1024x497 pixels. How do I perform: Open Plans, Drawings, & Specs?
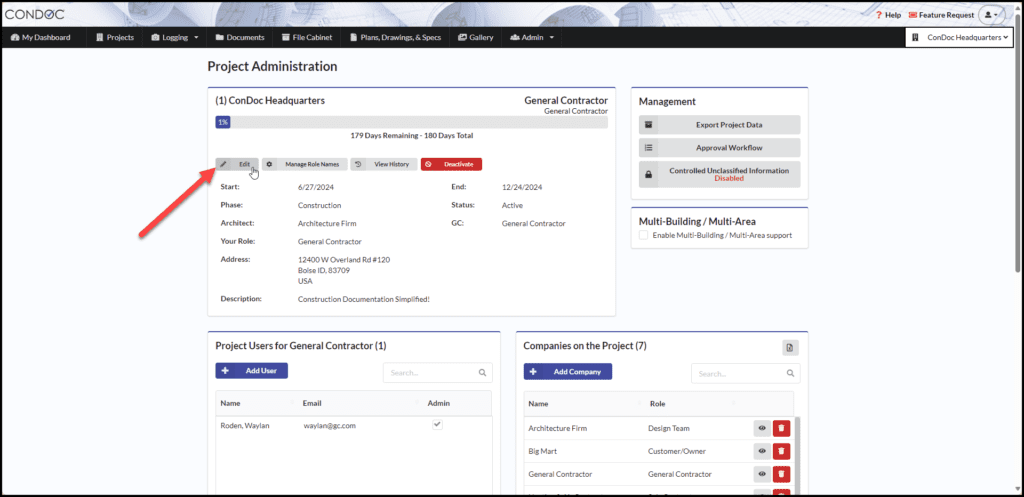pos(395,37)
